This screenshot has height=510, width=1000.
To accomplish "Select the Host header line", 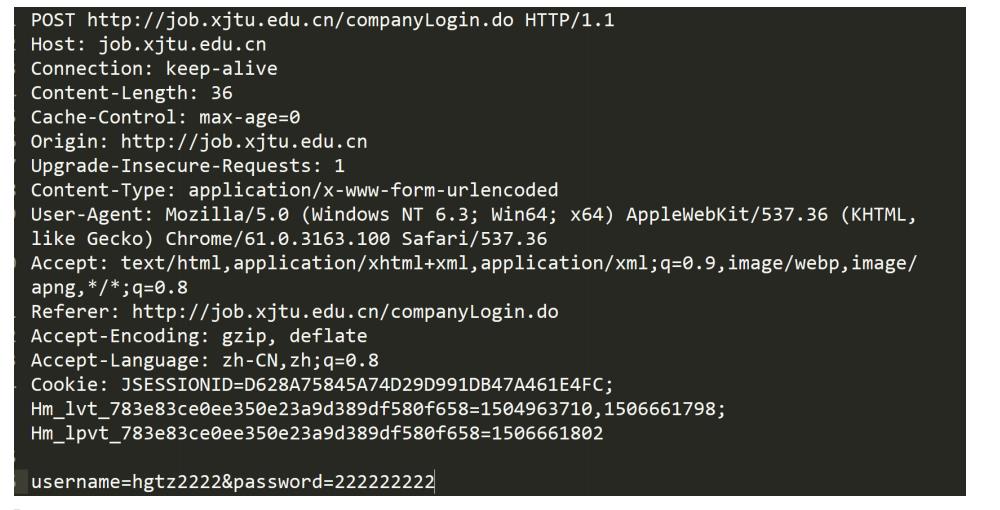I will 148,45.
